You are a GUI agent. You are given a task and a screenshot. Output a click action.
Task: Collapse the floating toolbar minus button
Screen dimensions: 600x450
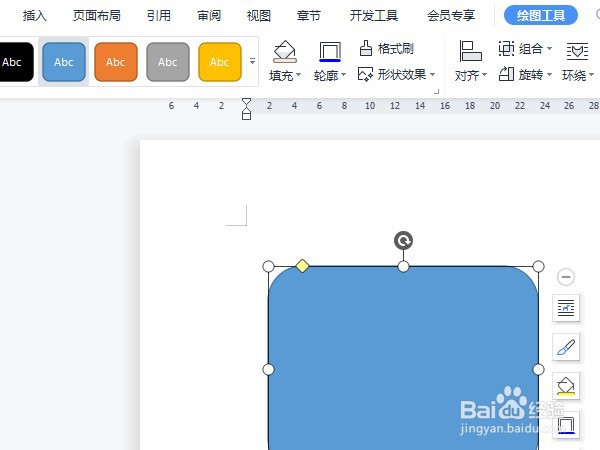[x=566, y=277]
